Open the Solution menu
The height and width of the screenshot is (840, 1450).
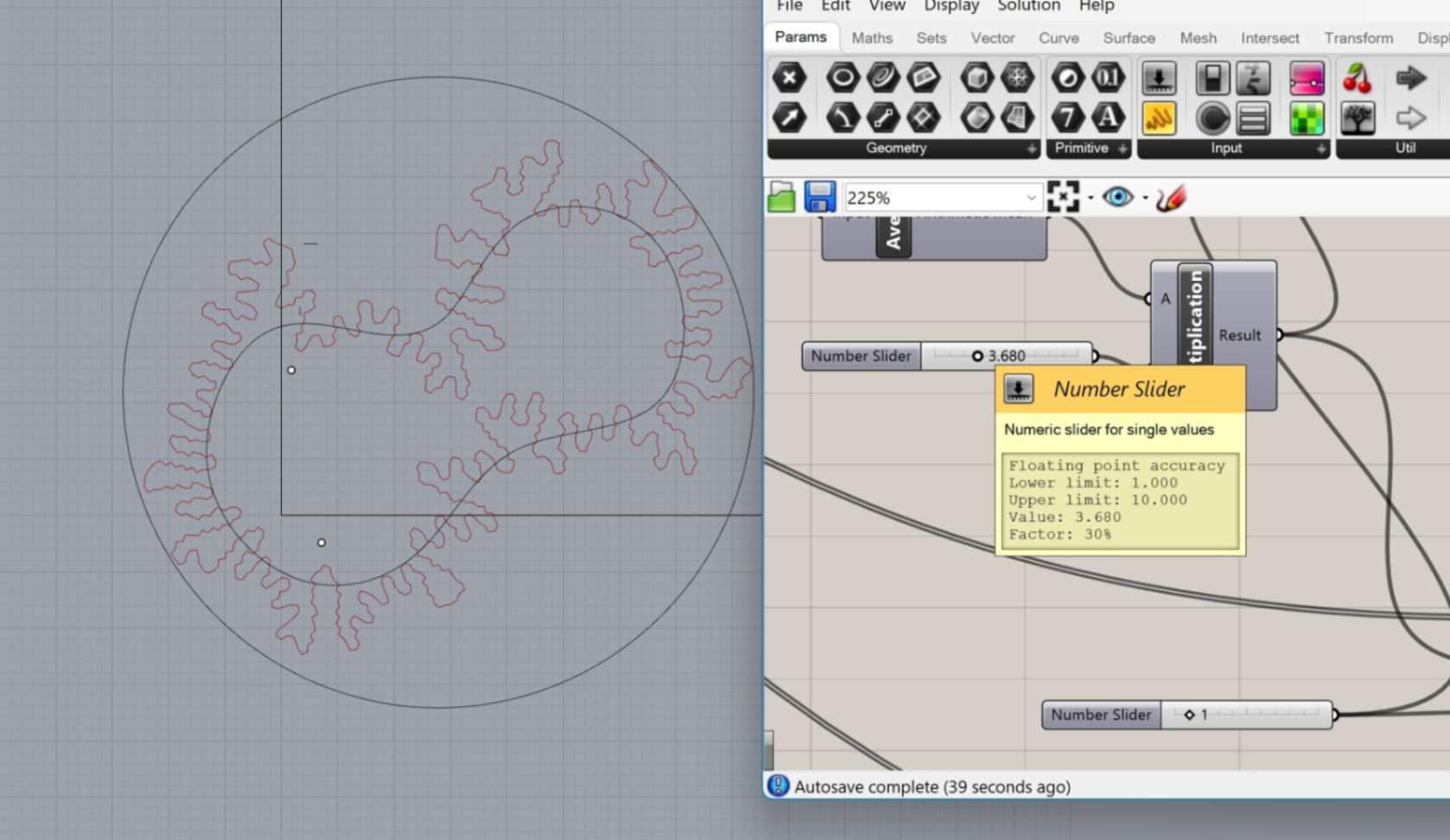[x=1028, y=6]
